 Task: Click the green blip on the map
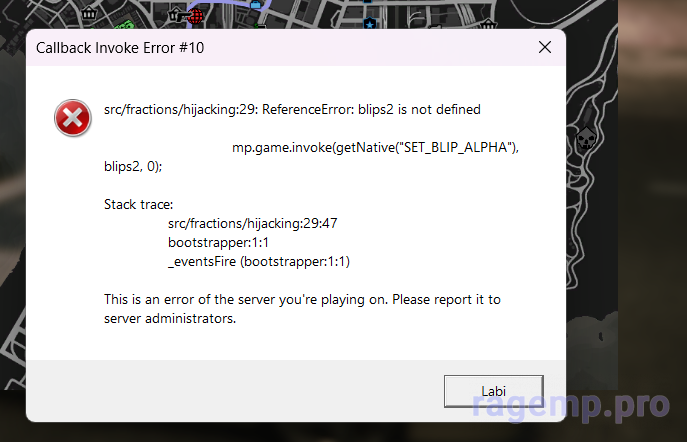click(x=125, y=25)
